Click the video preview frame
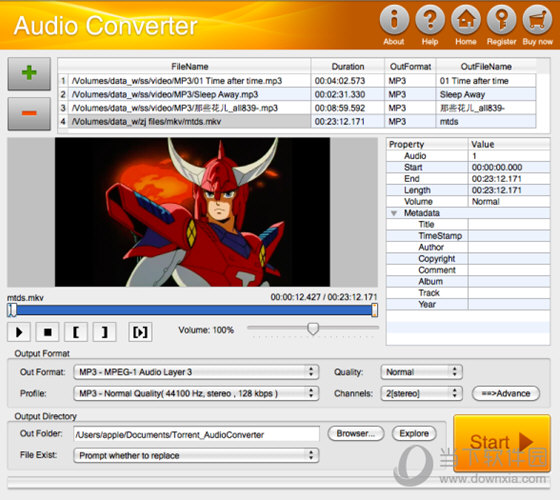 pyautogui.click(x=192, y=212)
